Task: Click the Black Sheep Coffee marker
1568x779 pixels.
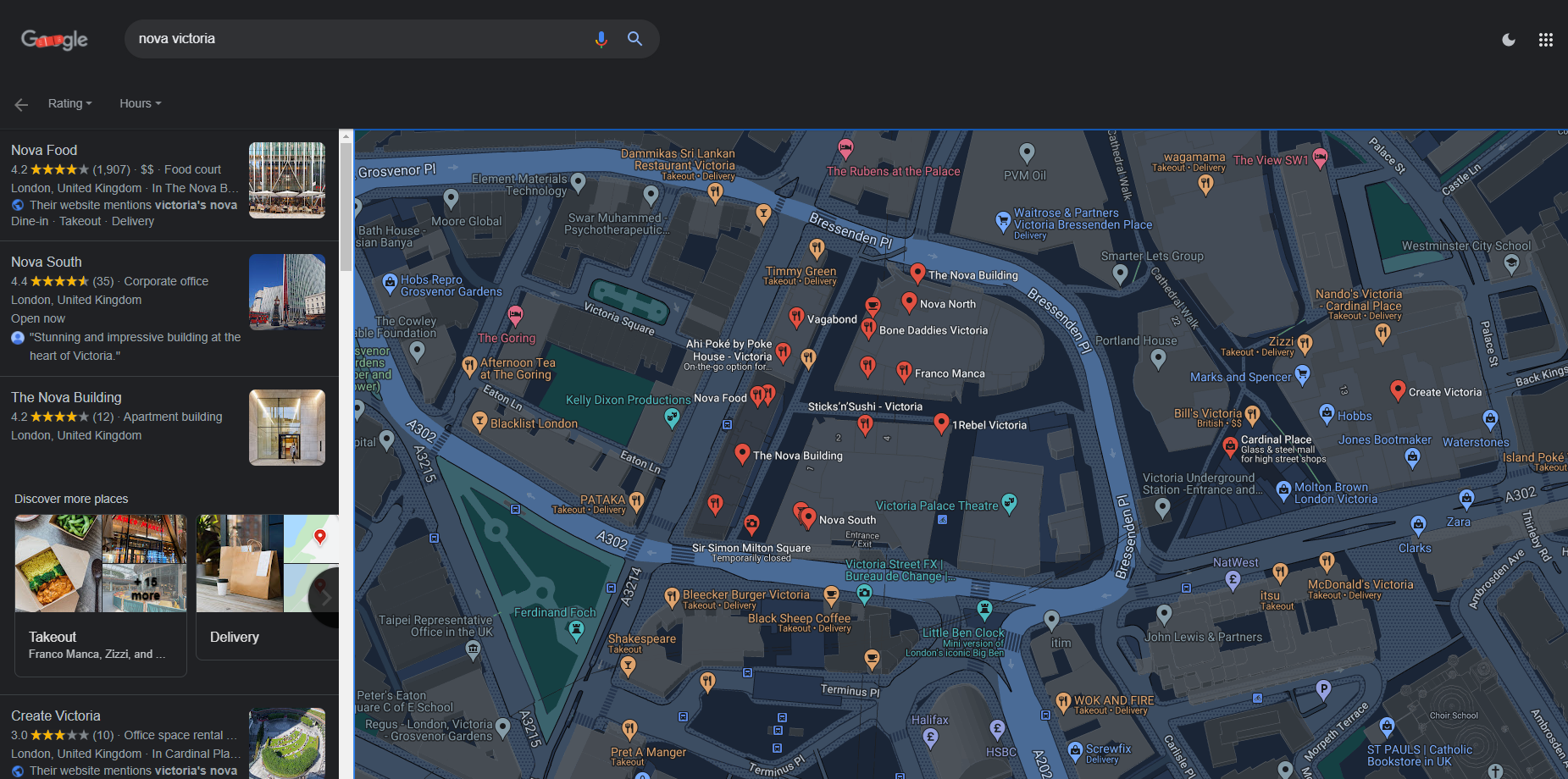Action: tap(831, 596)
